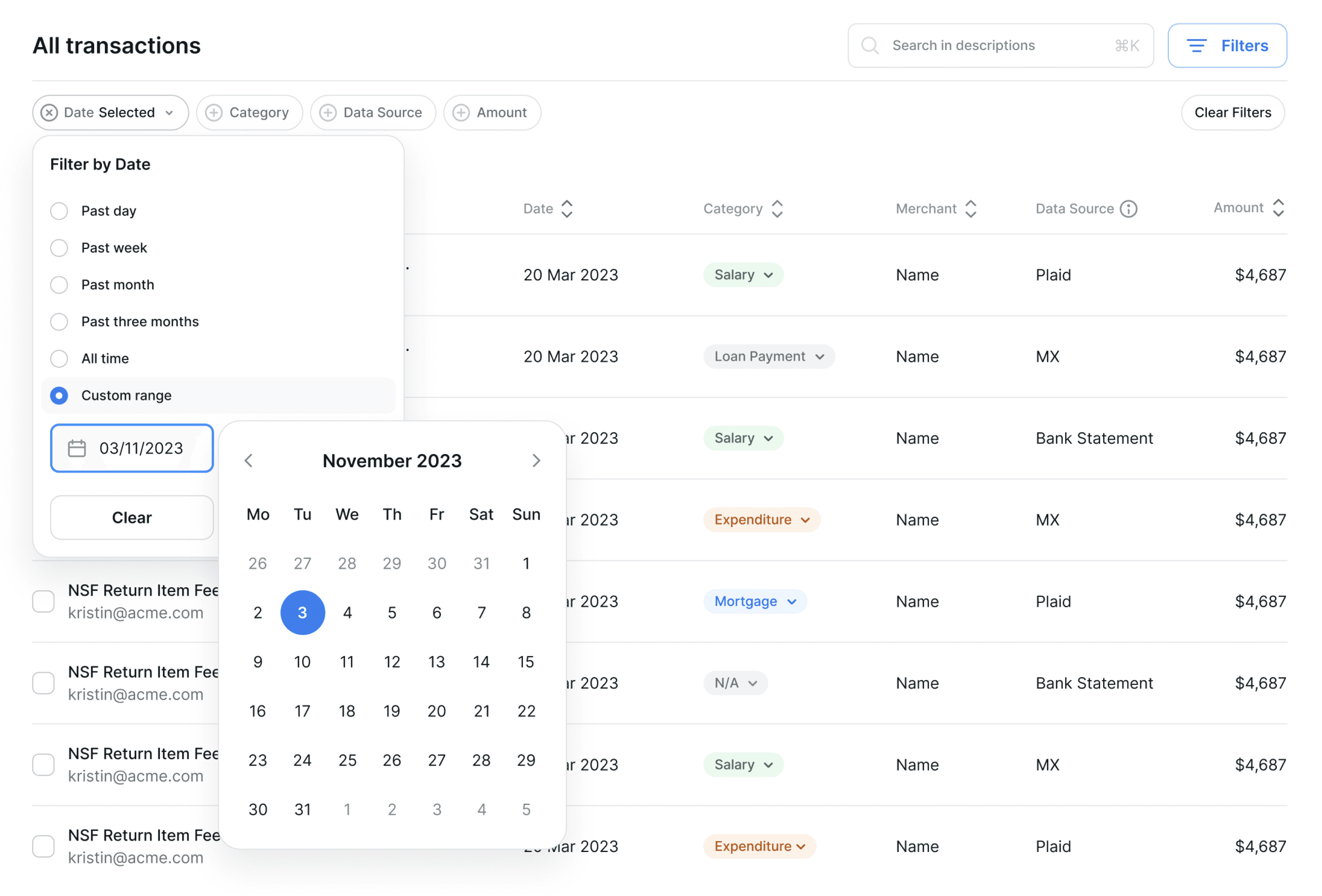Image resolution: width=1322 pixels, height=896 pixels.
Task: Go to previous month in calendar
Action: coord(249,461)
